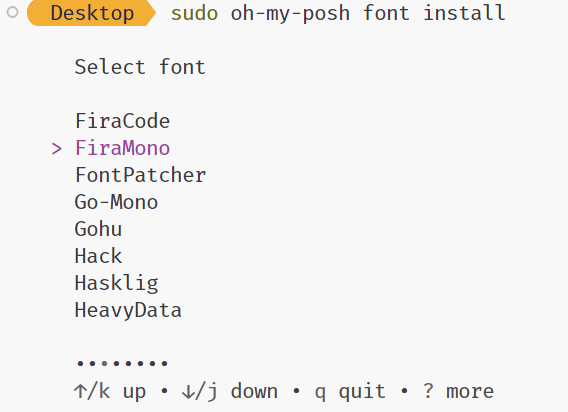Pick Go-Mono in the font list
This screenshot has width=568, height=412.
[x=116, y=202]
